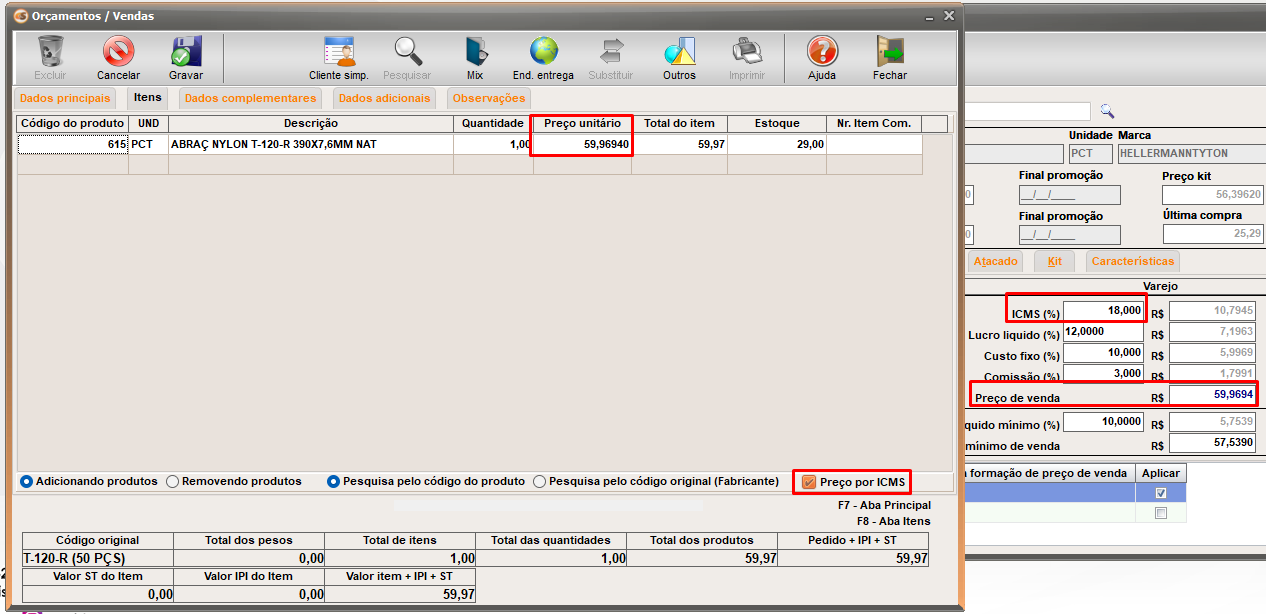
Task: Open Cliente simp. from the toolbar
Action: 339,52
